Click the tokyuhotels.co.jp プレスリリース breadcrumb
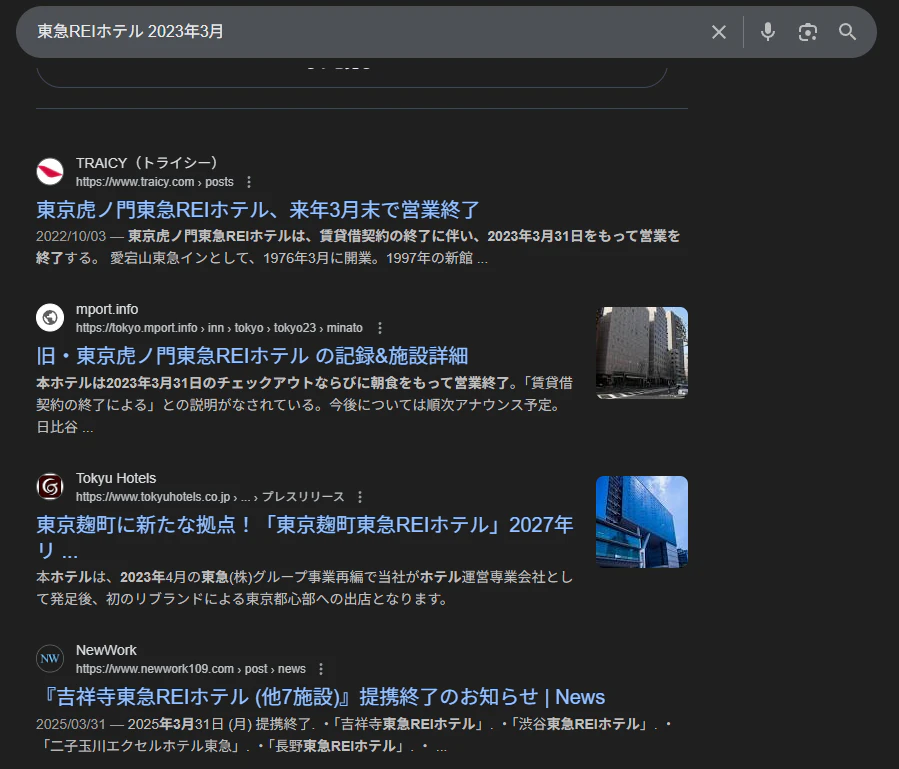The height and width of the screenshot is (769, 899). [x=210, y=497]
